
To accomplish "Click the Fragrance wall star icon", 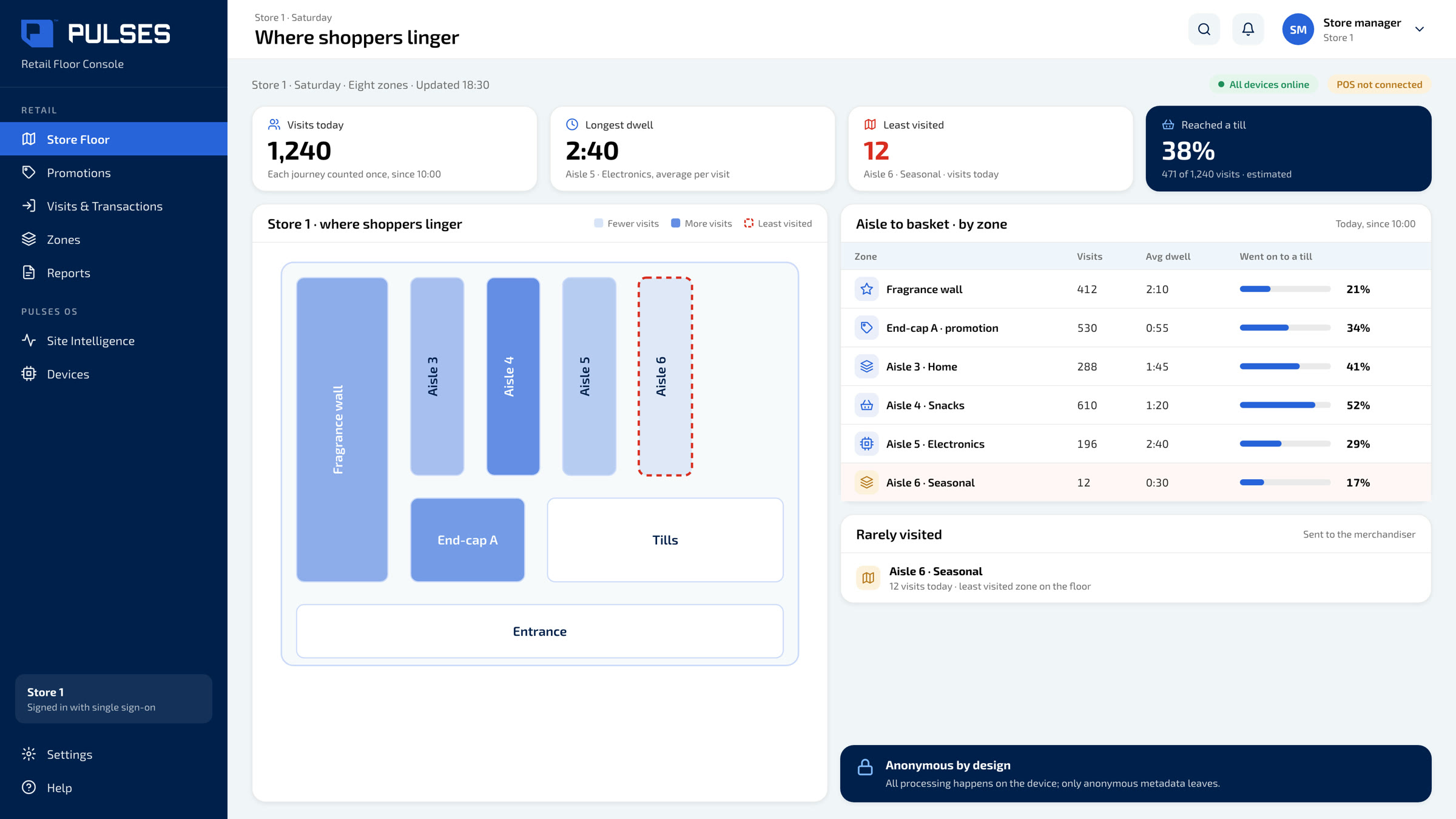I will [x=866, y=289].
